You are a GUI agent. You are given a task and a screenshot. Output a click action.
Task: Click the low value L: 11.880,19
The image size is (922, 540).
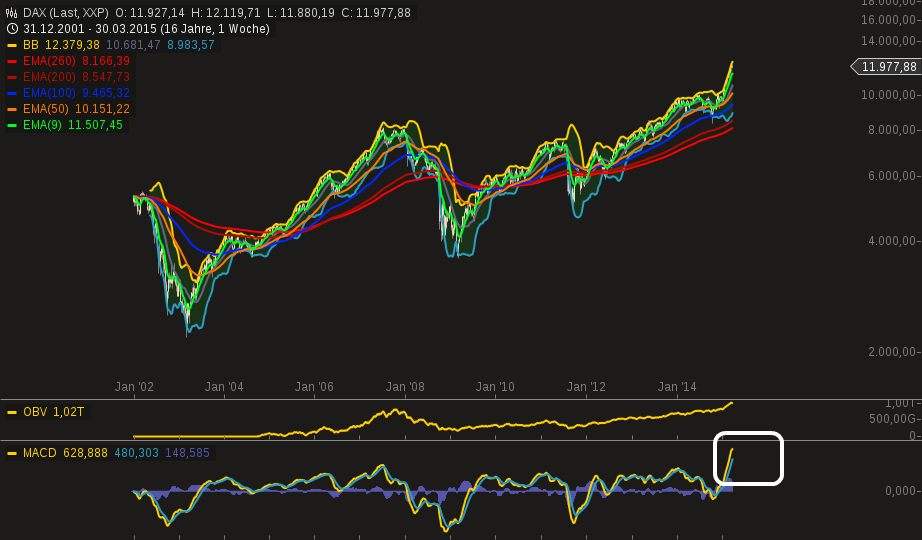click(x=300, y=13)
